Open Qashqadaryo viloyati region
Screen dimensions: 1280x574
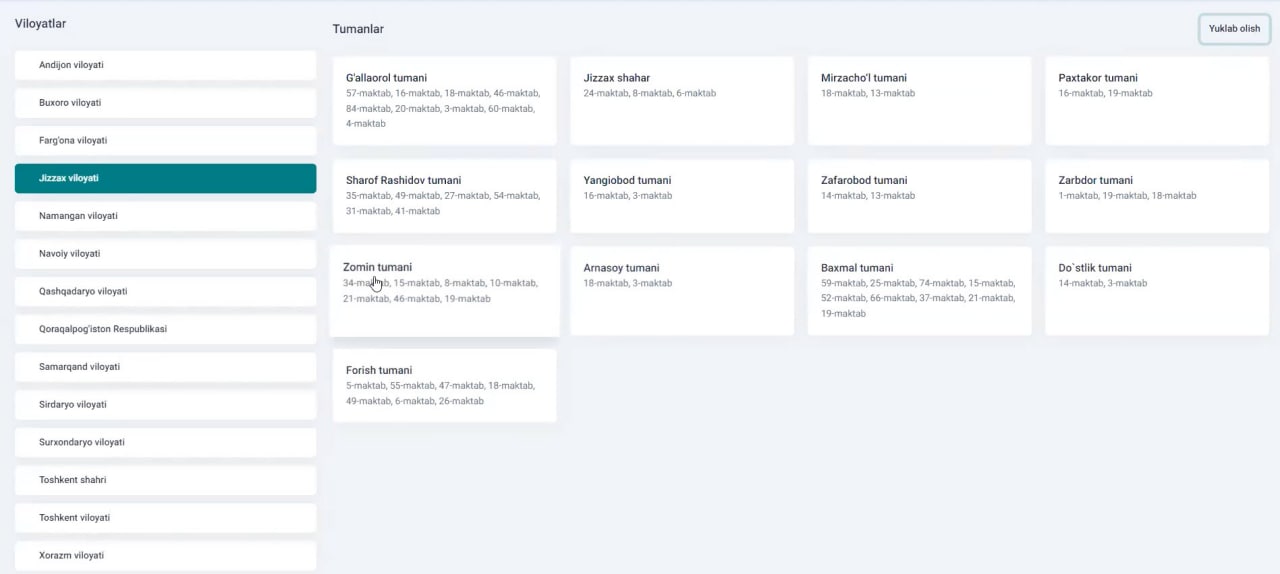(165, 291)
